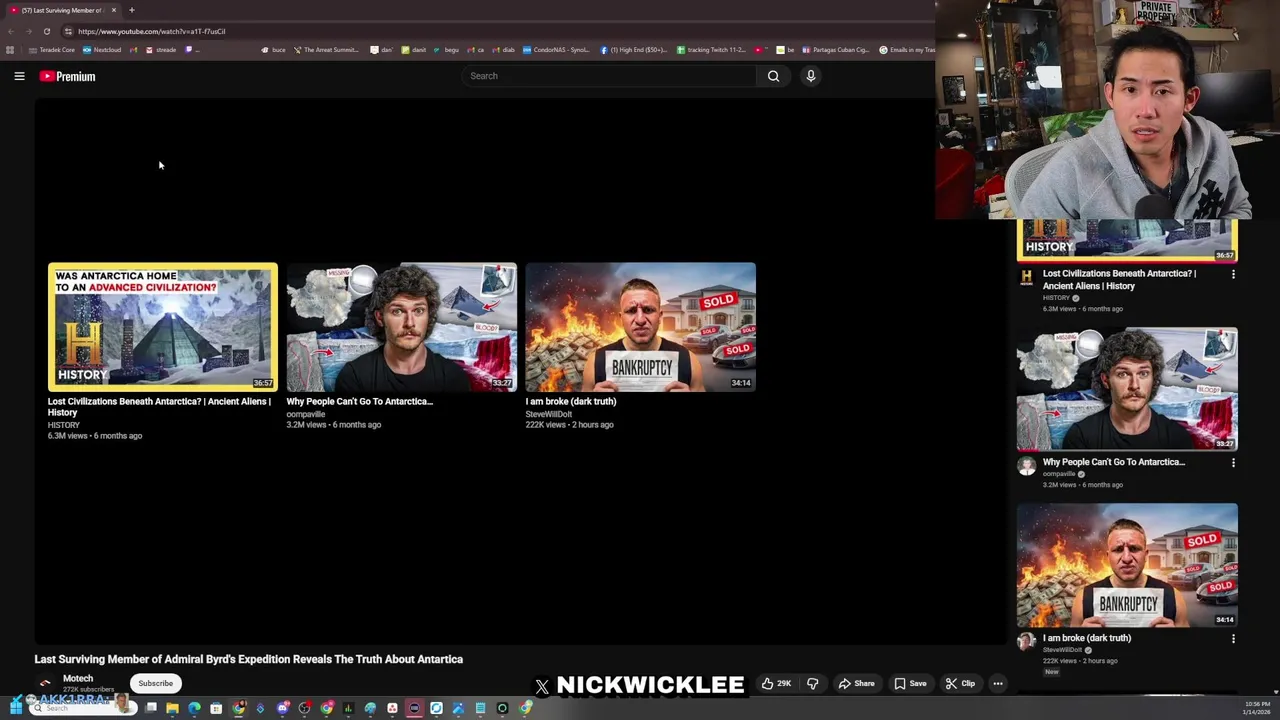Viewport: 1280px width, 720px height.
Task: Play sidebar I am broke Bankruptcy thumbnail
Action: click(1127, 565)
